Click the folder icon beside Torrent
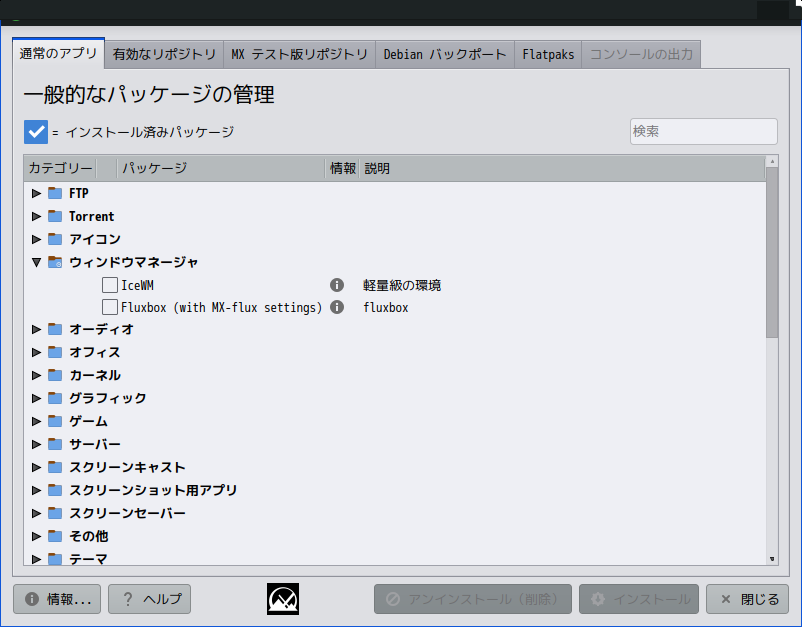This screenshot has height=627, width=802. coord(54,216)
